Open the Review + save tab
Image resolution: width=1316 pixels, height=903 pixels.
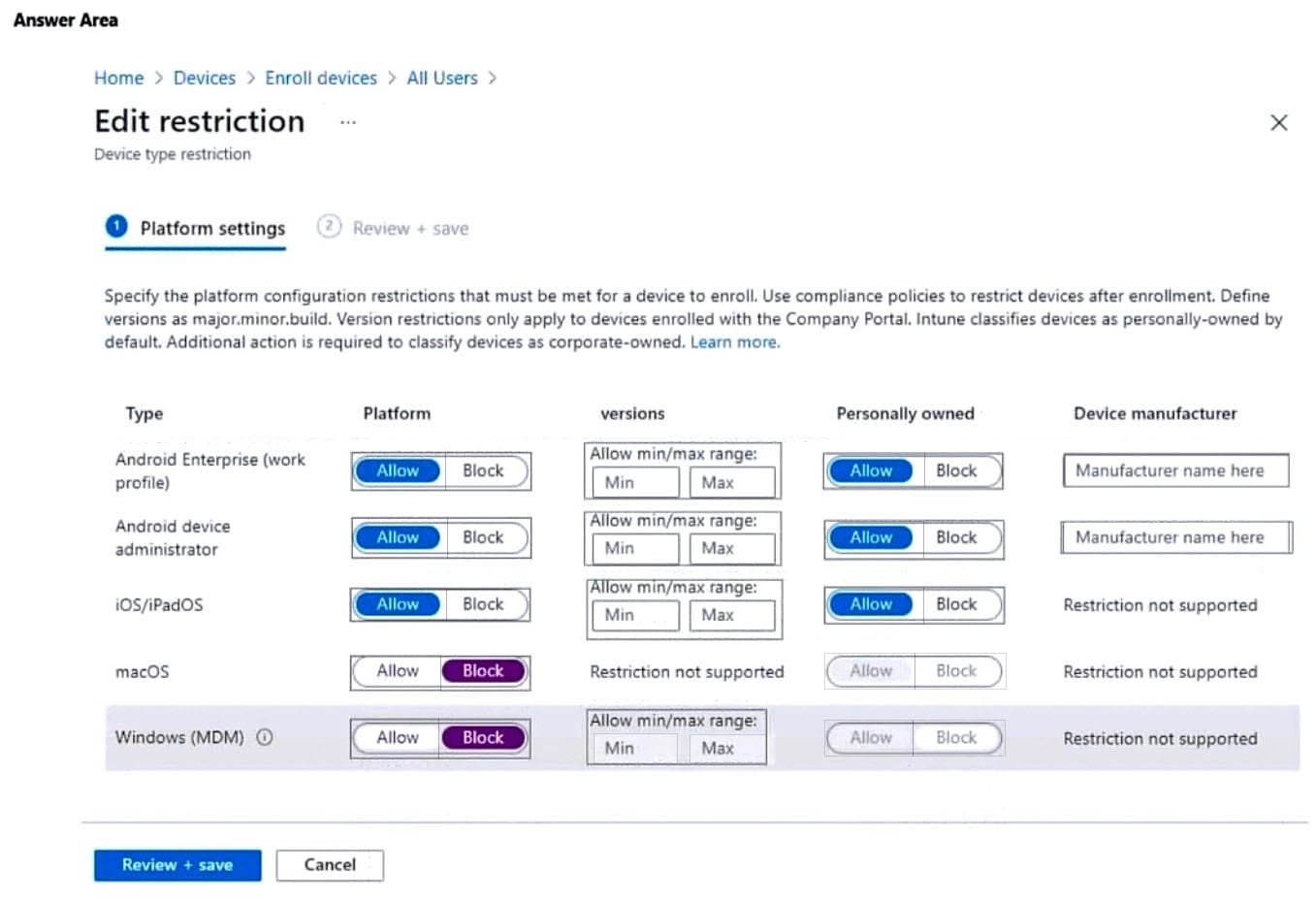(x=410, y=229)
